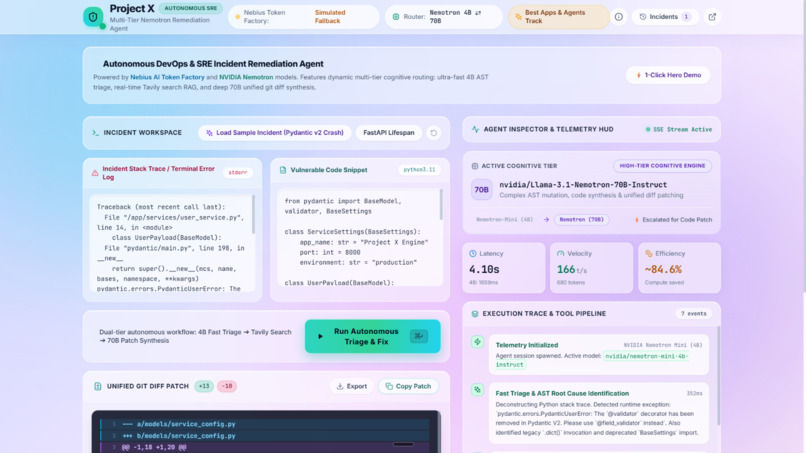
Task: Click the Escalated for Code Patch label
Action: point(673,220)
